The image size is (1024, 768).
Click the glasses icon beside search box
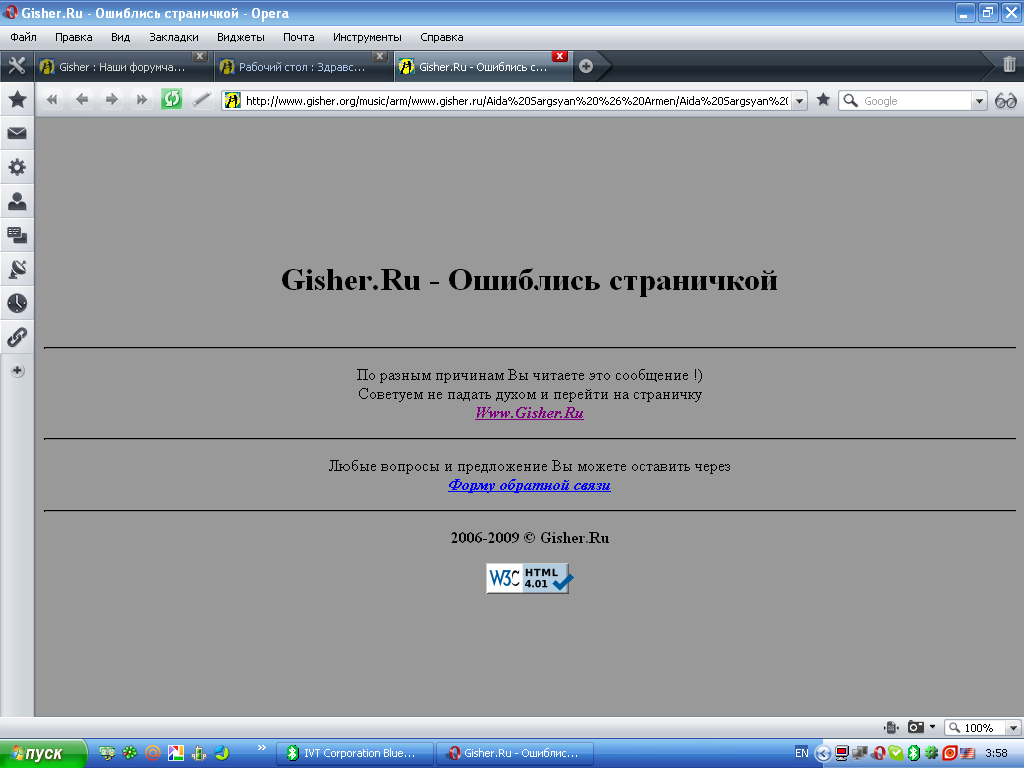point(1005,100)
